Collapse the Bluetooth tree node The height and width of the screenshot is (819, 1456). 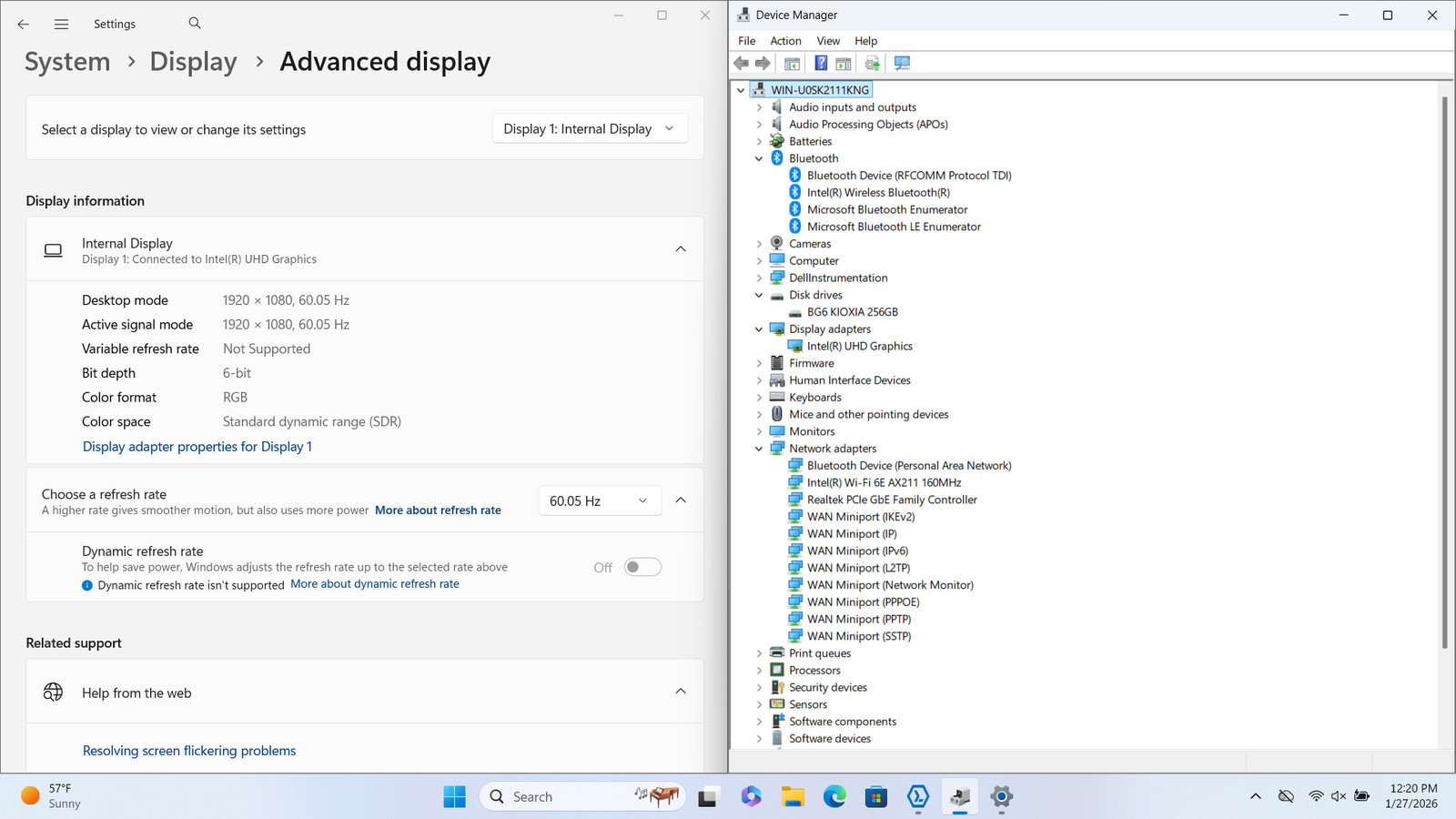(x=759, y=158)
